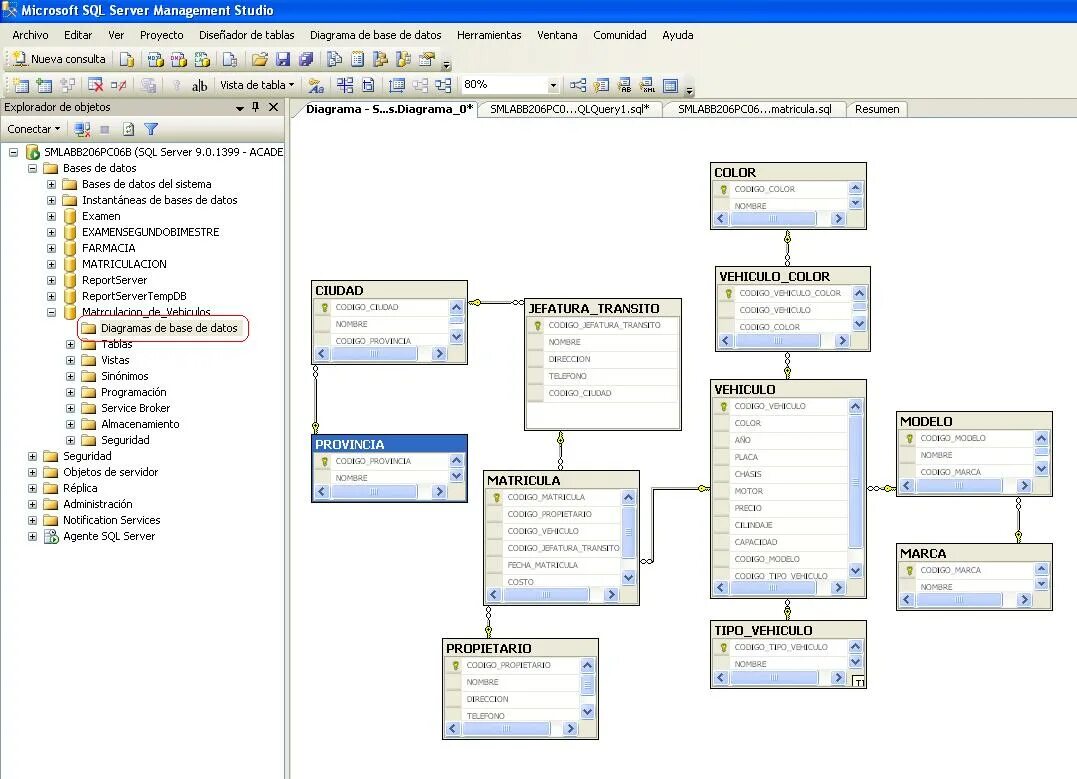Click the PROVINCIA table title bar
Image resolution: width=1077 pixels, height=779 pixels.
[x=389, y=444]
